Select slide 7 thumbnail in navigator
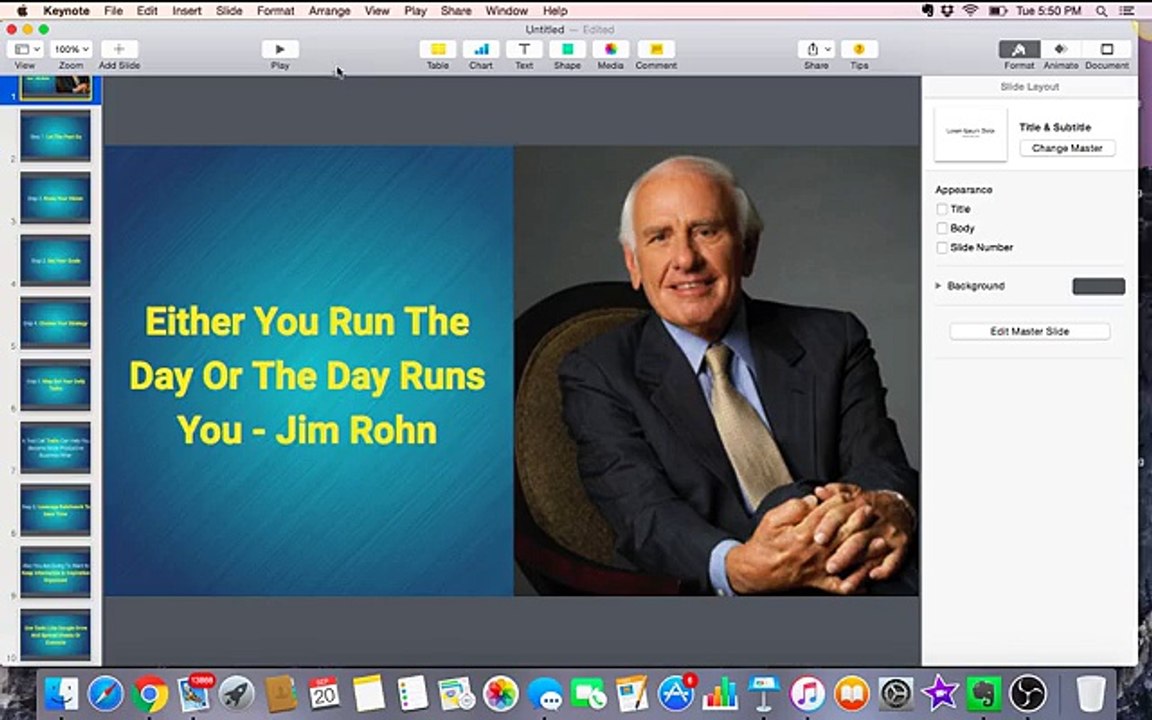Screen dimensions: 1152x720 [x=56, y=447]
